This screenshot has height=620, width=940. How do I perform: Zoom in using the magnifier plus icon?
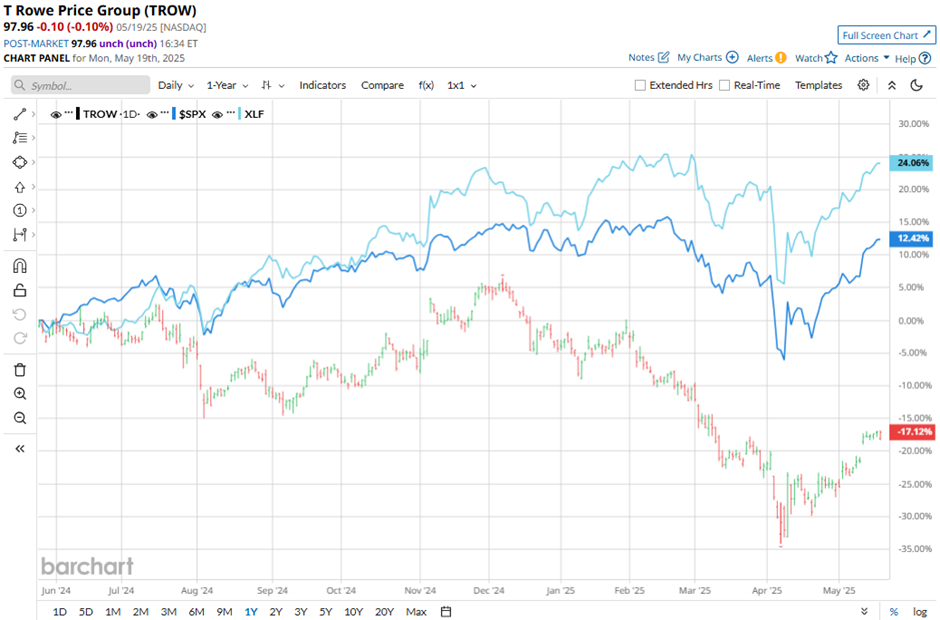click(x=19, y=393)
